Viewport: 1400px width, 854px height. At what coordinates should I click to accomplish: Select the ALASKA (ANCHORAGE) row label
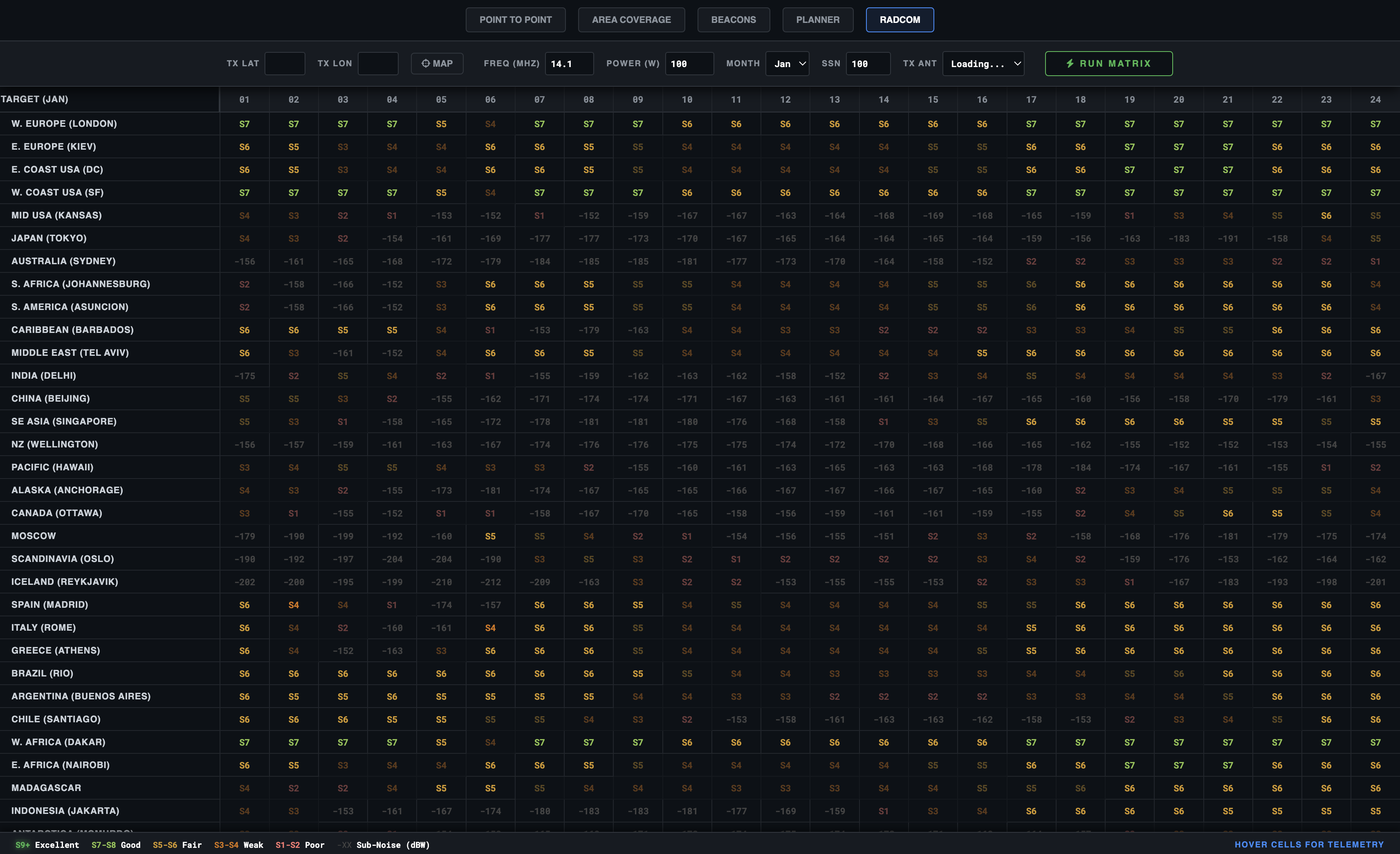(67, 490)
